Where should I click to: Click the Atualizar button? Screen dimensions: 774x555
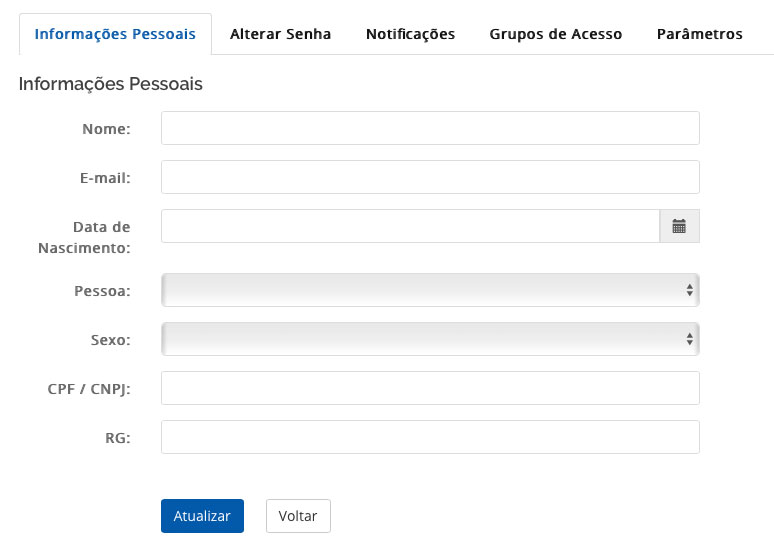coord(202,516)
